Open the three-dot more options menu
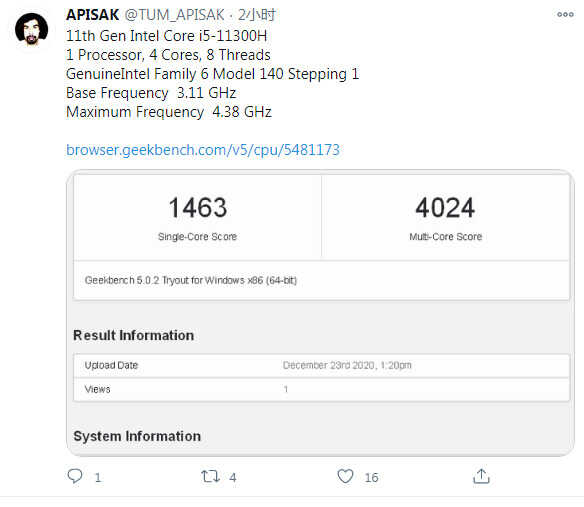This screenshot has height=507, width=584. pyautogui.click(x=565, y=15)
